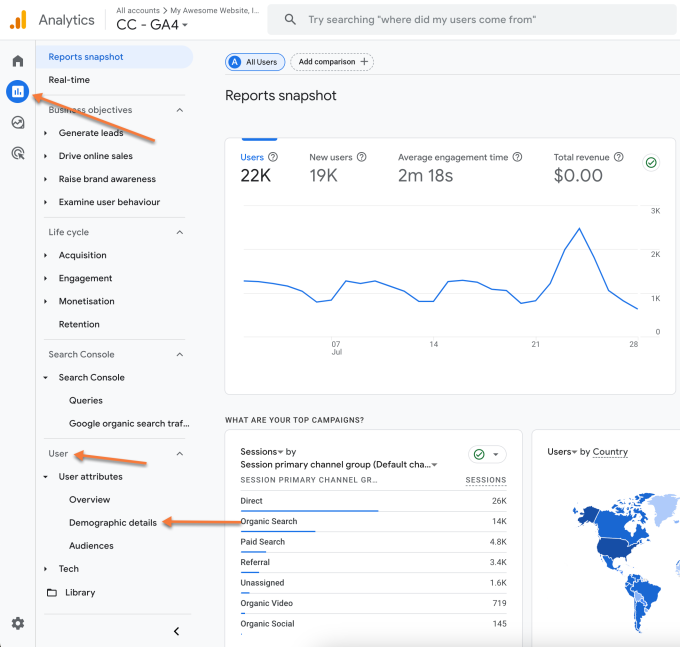Click help icon beside Average engagement time
680x647 pixels.
tap(517, 157)
